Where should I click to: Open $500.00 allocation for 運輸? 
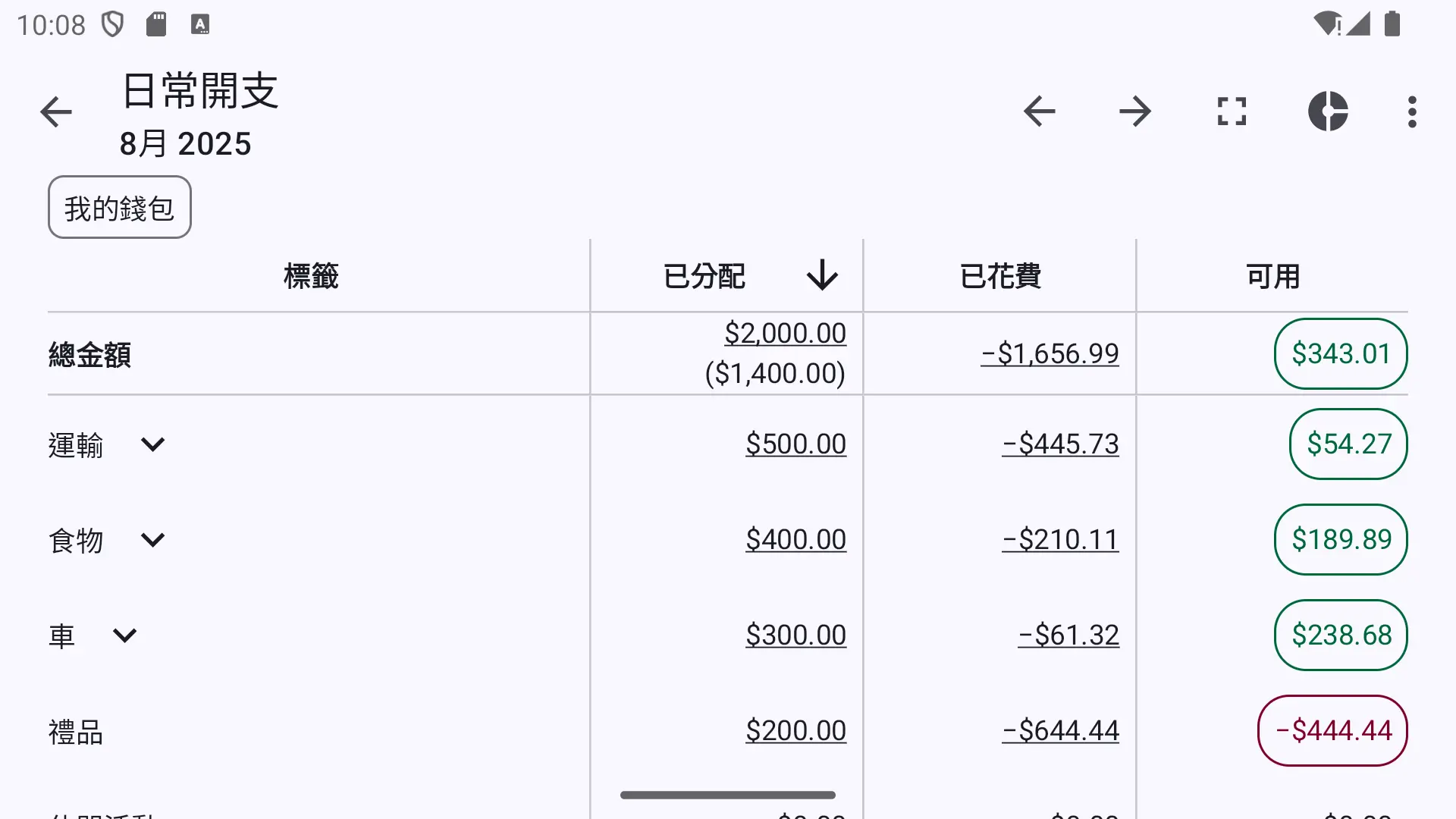pos(795,444)
